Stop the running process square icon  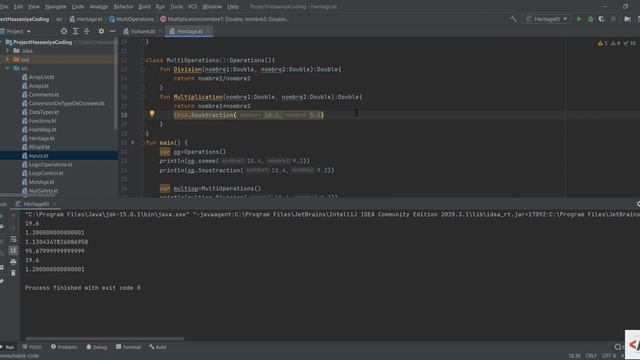[613, 19]
